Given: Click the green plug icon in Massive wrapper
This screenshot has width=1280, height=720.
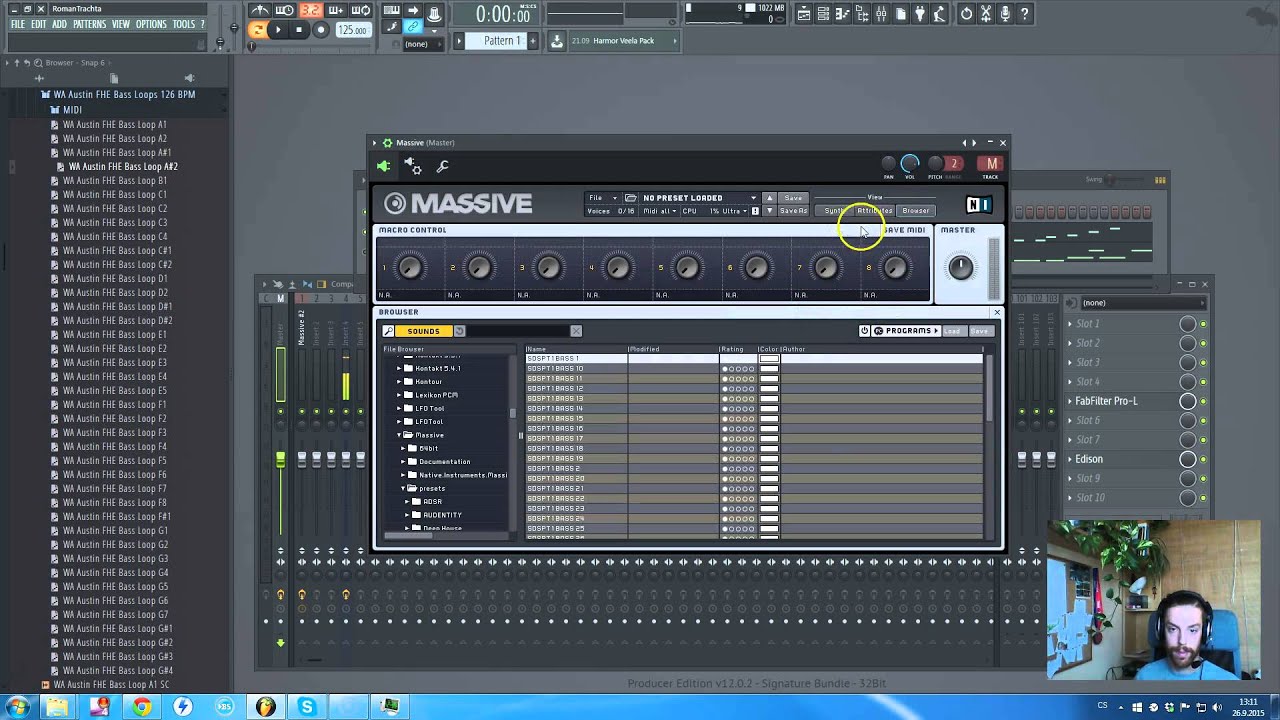Looking at the screenshot, I should pos(384,166).
